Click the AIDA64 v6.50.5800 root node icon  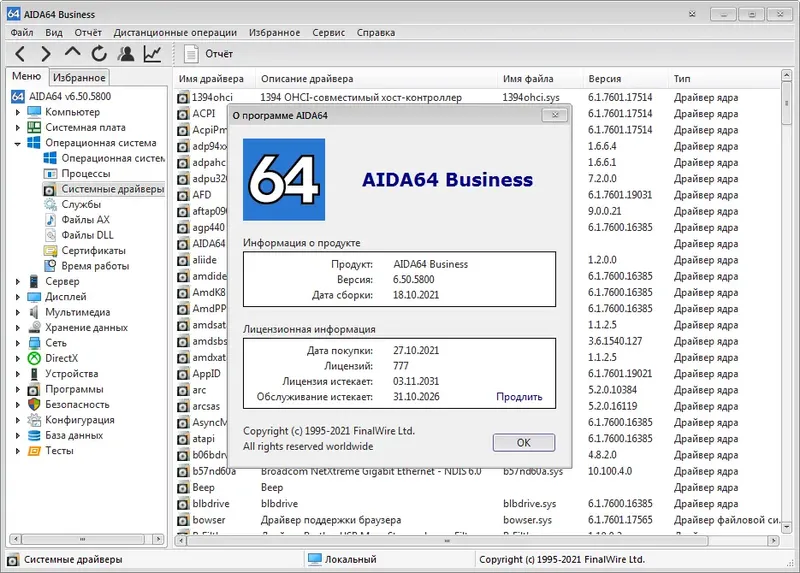18,96
